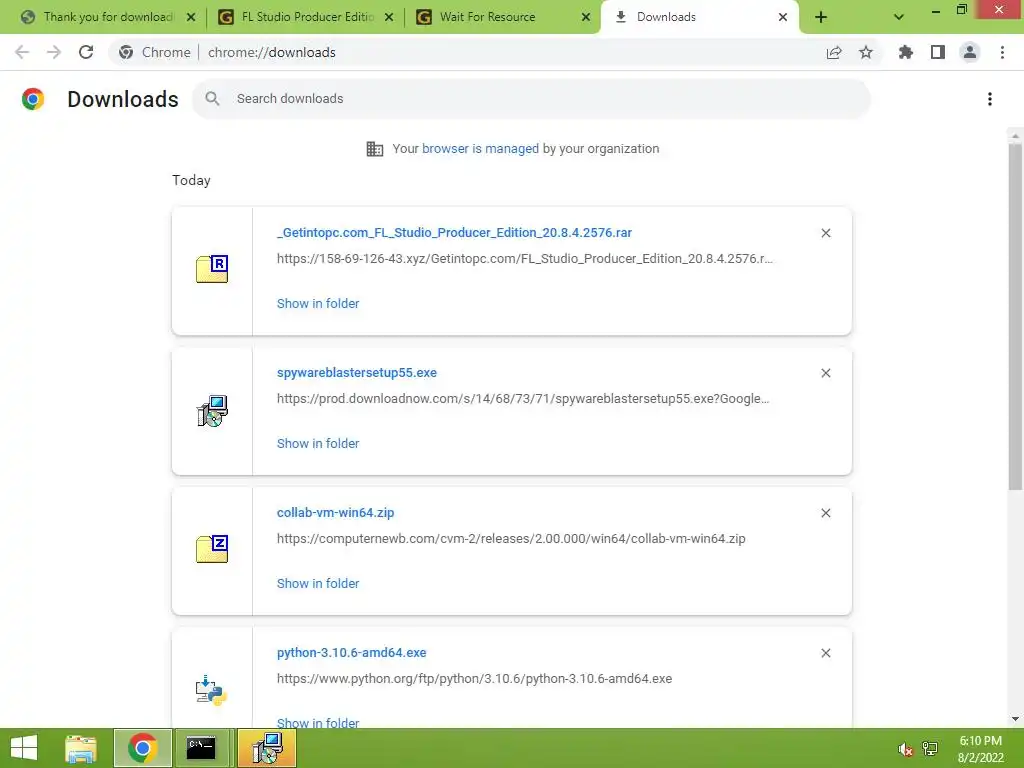Open the side panel icon
The height and width of the screenshot is (768, 1024).
(938, 52)
